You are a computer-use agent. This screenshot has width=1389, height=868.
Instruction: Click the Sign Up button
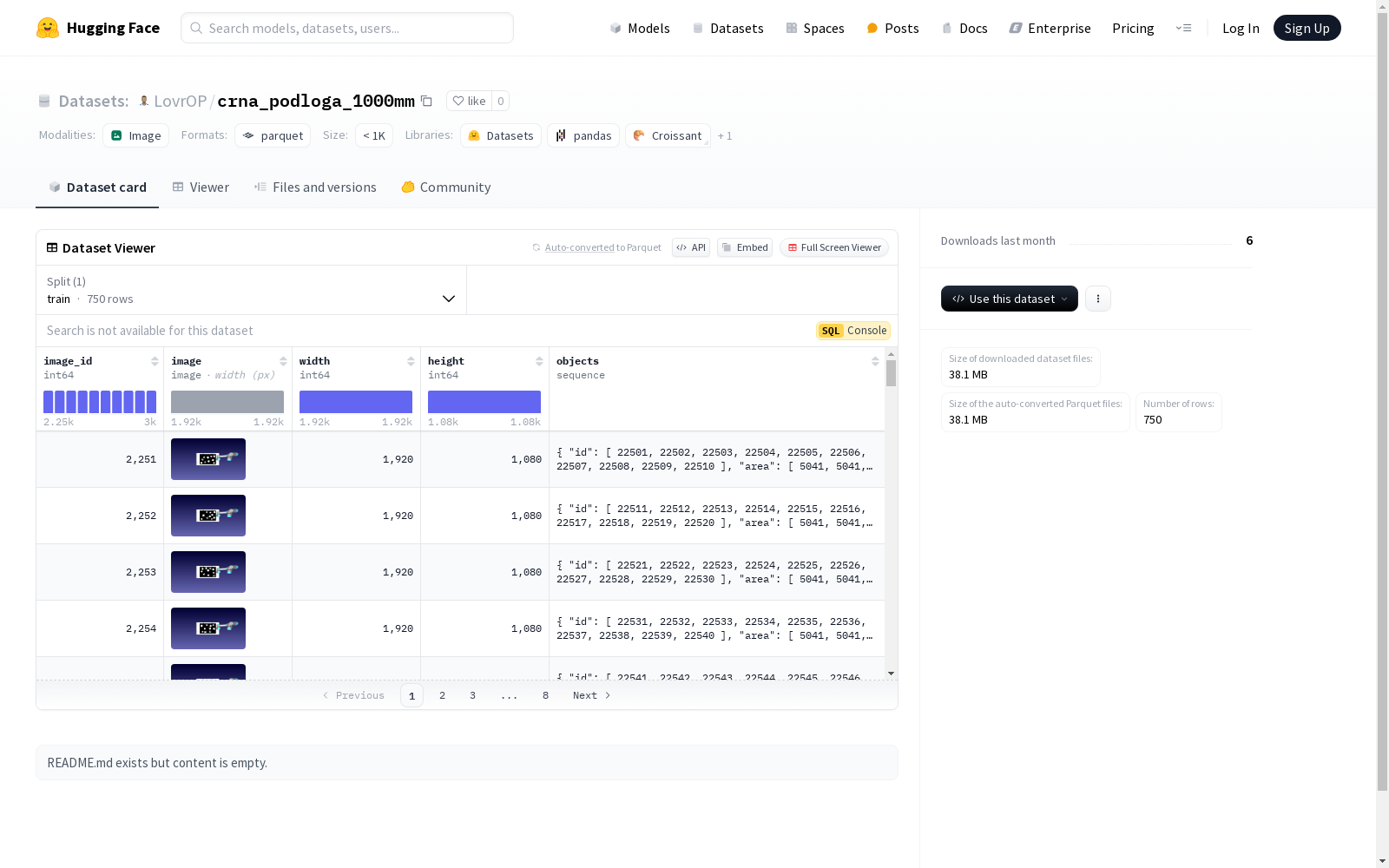pyautogui.click(x=1307, y=28)
